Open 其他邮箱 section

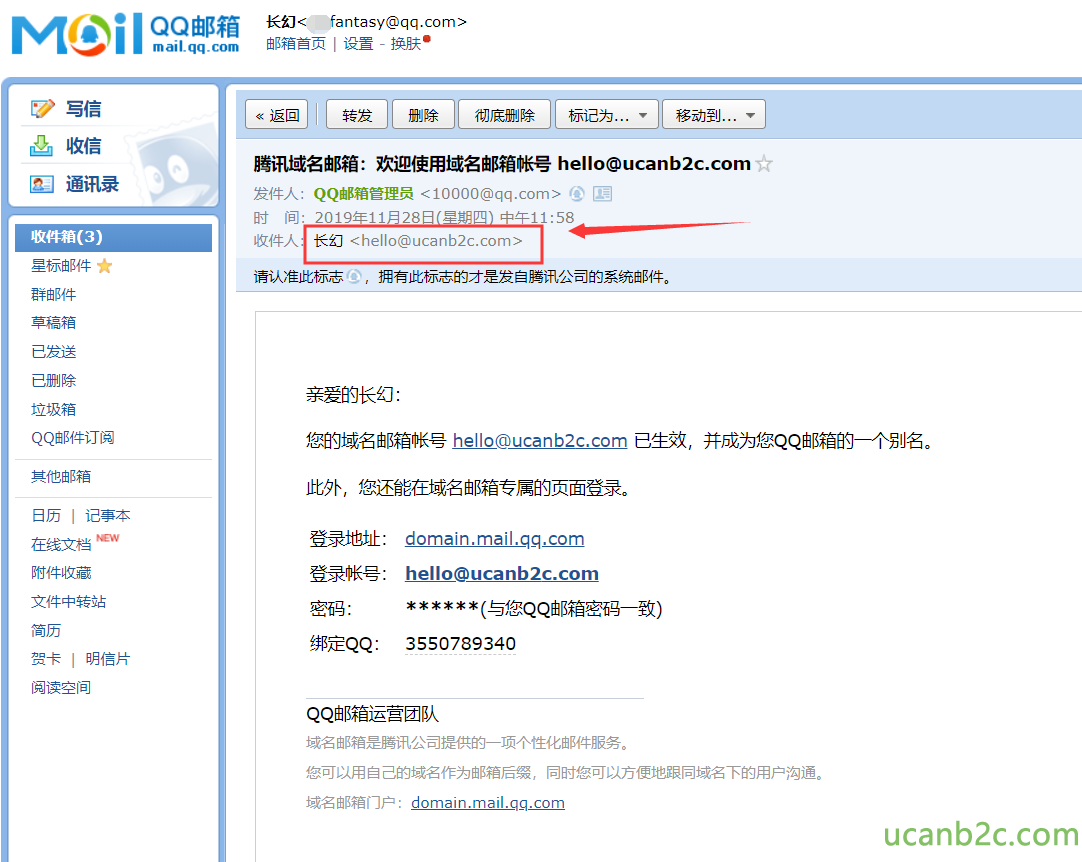(x=61, y=476)
